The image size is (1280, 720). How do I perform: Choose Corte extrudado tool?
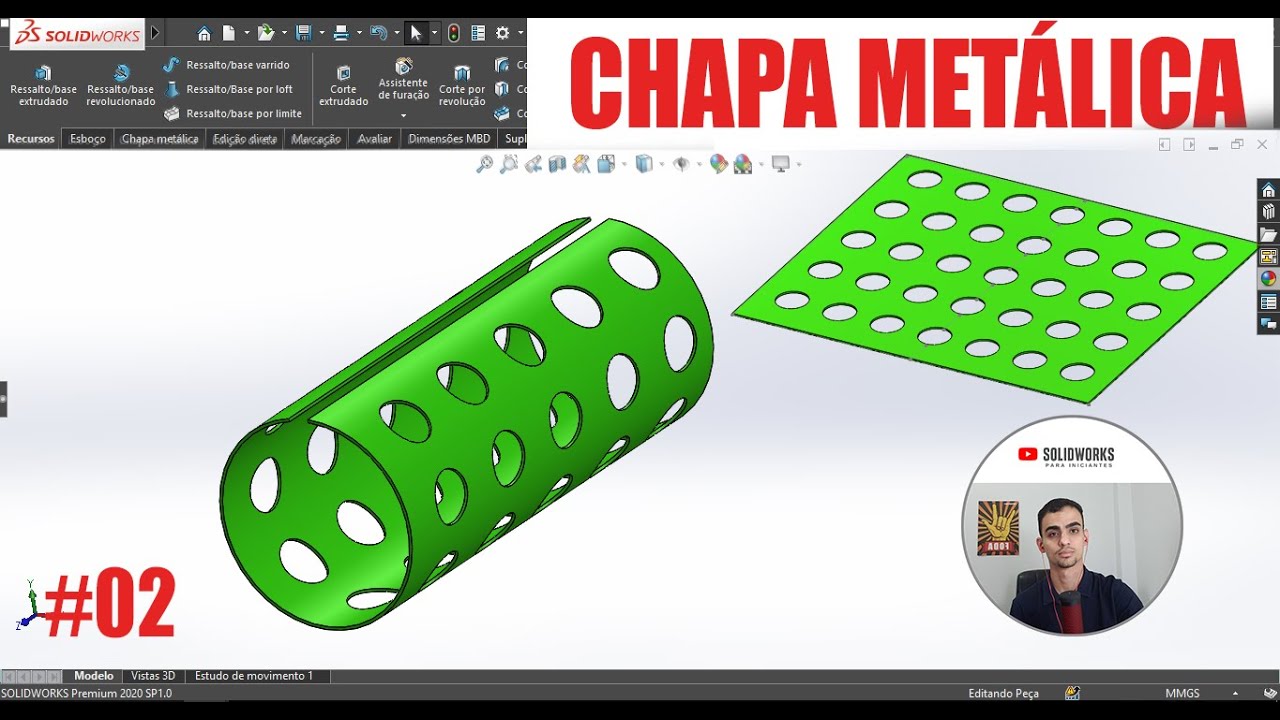pyautogui.click(x=344, y=86)
